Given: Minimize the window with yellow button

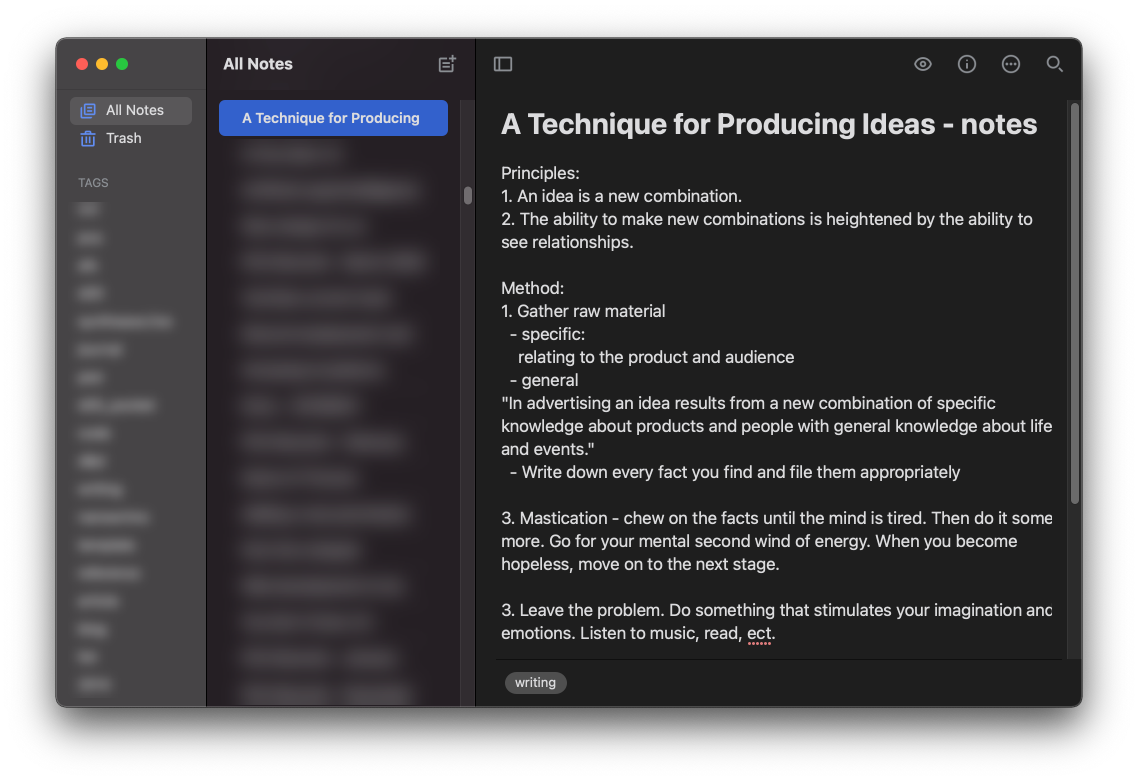Looking at the screenshot, I should pos(102,64).
